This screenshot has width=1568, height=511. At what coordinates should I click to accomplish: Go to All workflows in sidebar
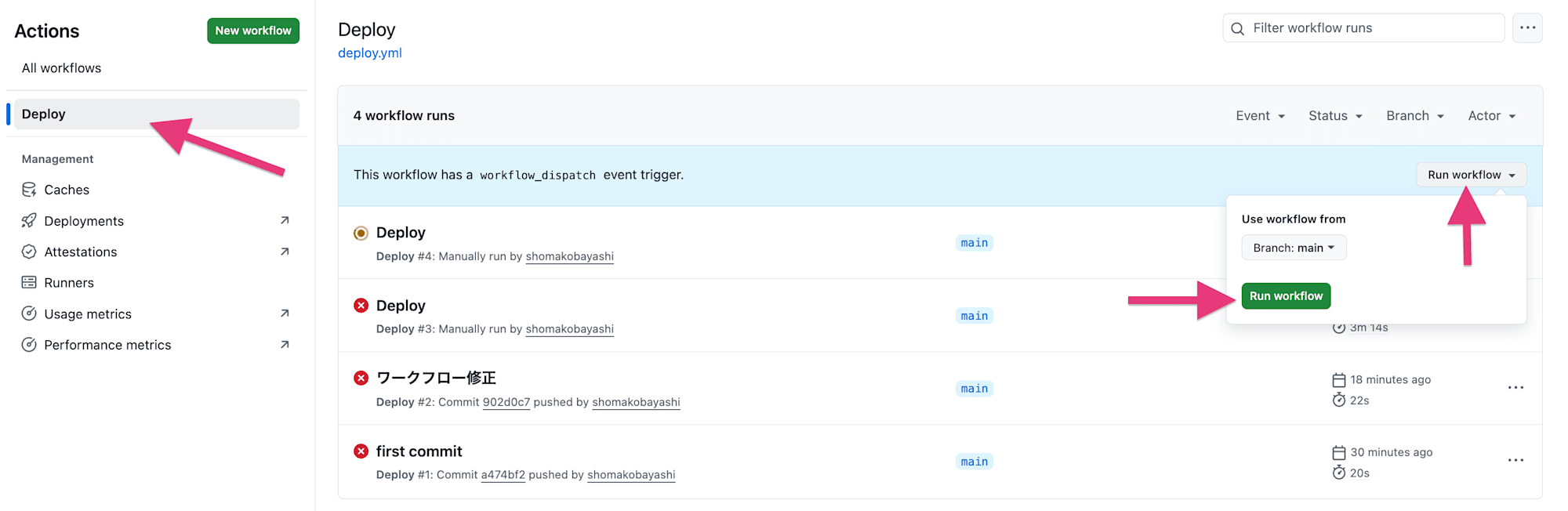pyautogui.click(x=61, y=68)
